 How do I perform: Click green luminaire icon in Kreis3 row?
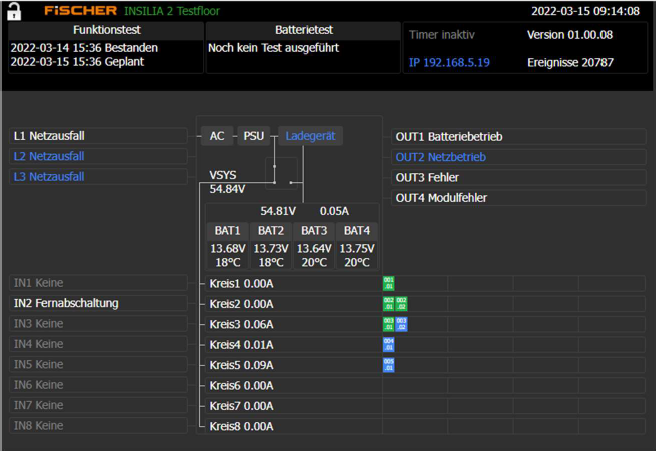(388, 324)
